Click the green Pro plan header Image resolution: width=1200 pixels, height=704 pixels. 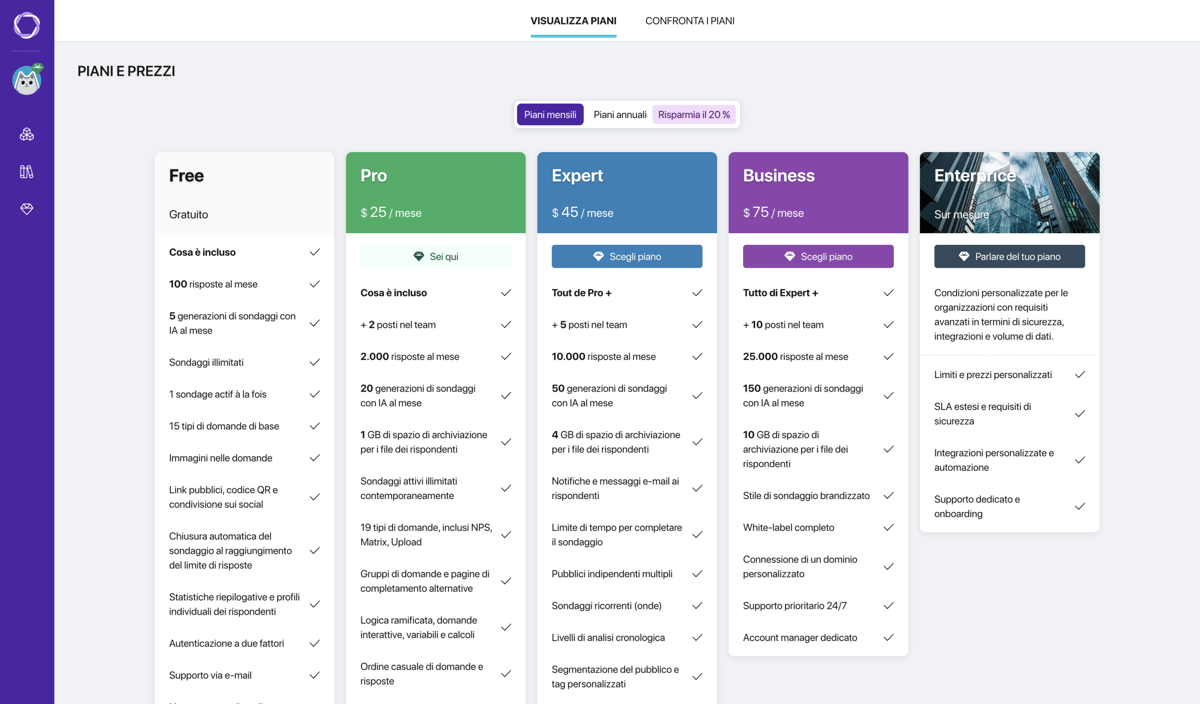[435, 193]
